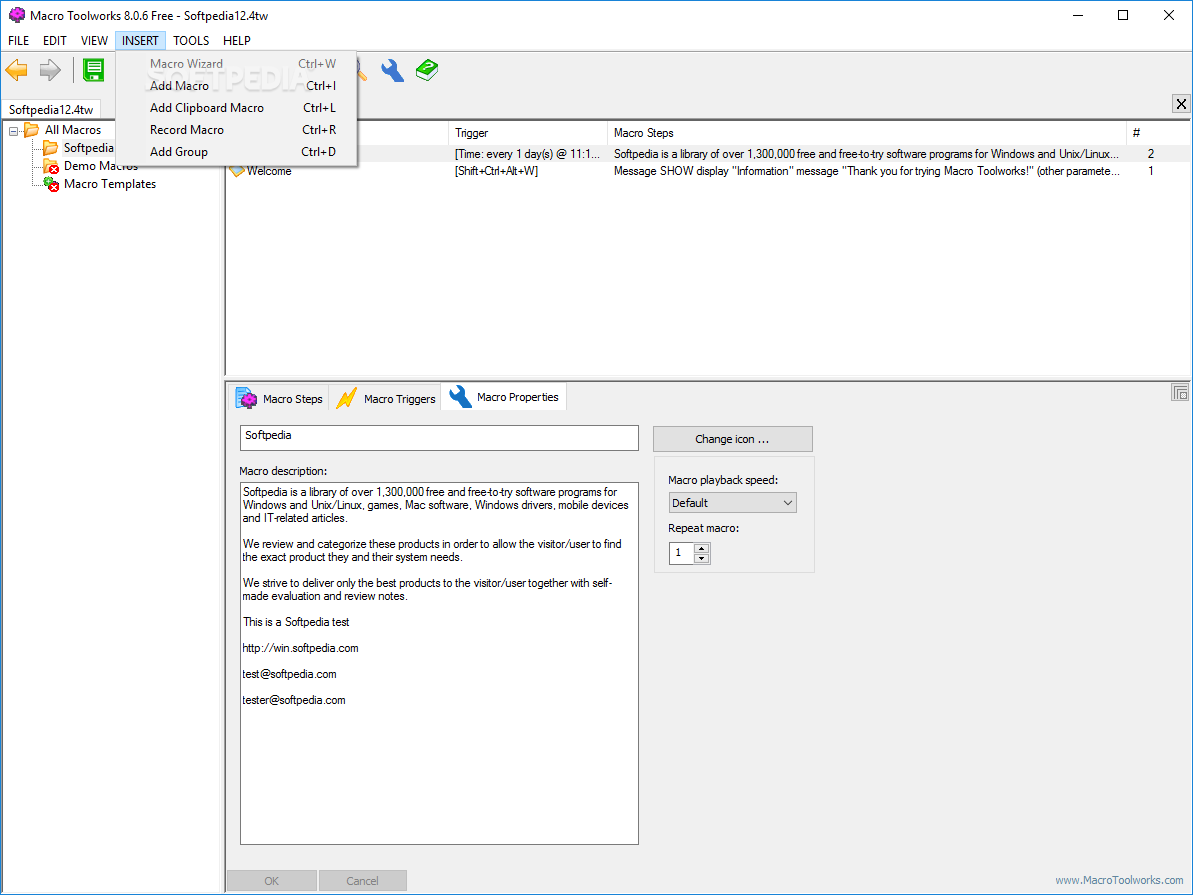Close the Softpedia12.4tw file tab

pos(1181,104)
